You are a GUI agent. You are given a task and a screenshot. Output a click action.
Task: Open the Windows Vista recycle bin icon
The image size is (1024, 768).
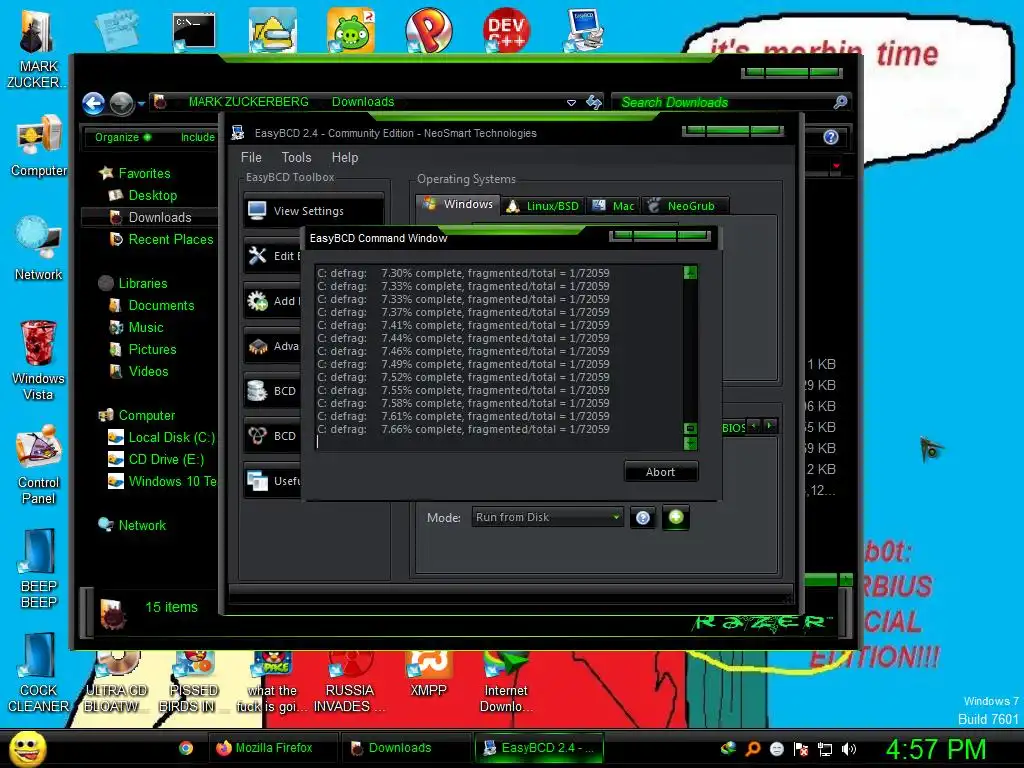(38, 360)
